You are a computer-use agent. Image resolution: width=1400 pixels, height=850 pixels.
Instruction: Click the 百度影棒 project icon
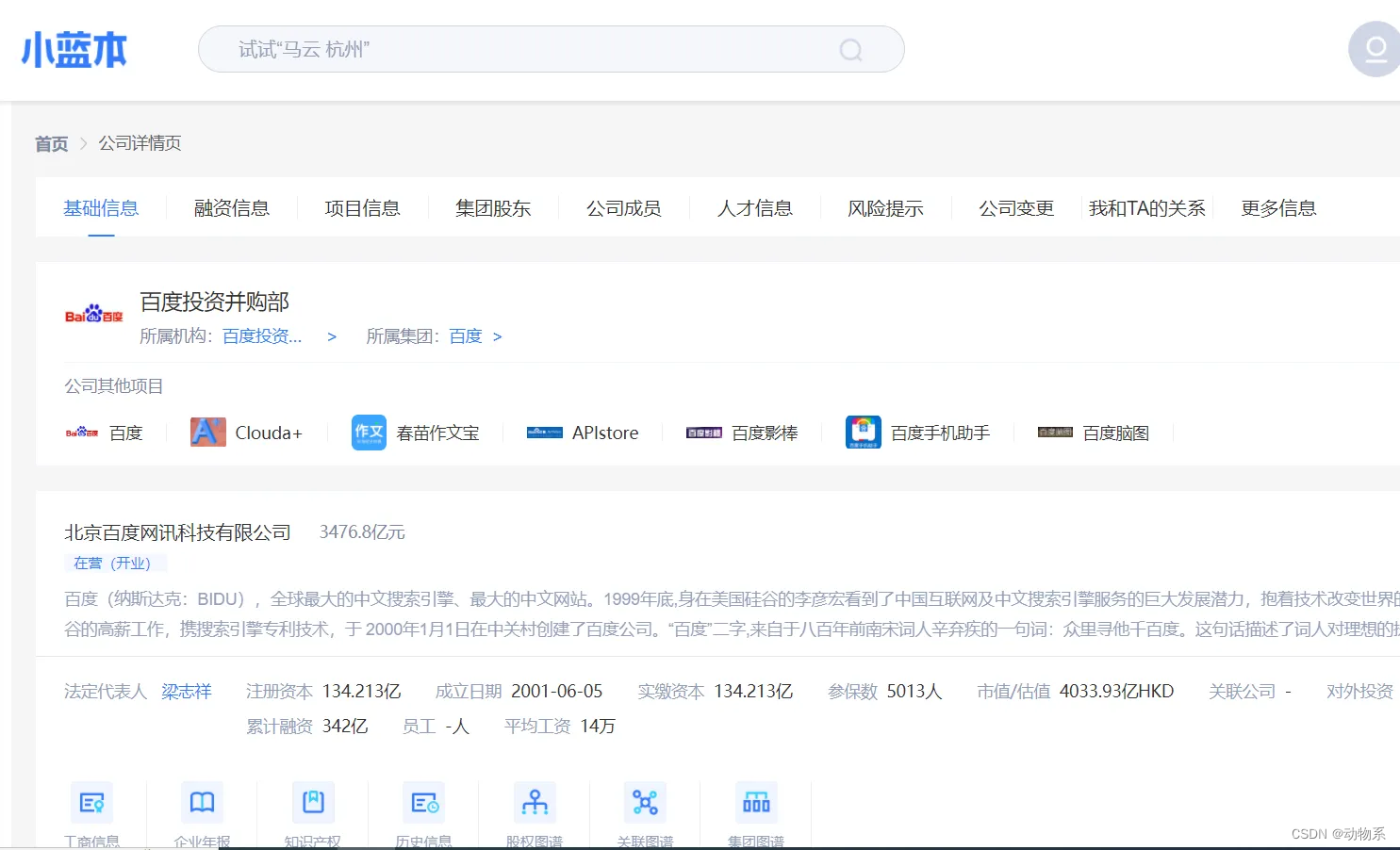pyautogui.click(x=704, y=433)
